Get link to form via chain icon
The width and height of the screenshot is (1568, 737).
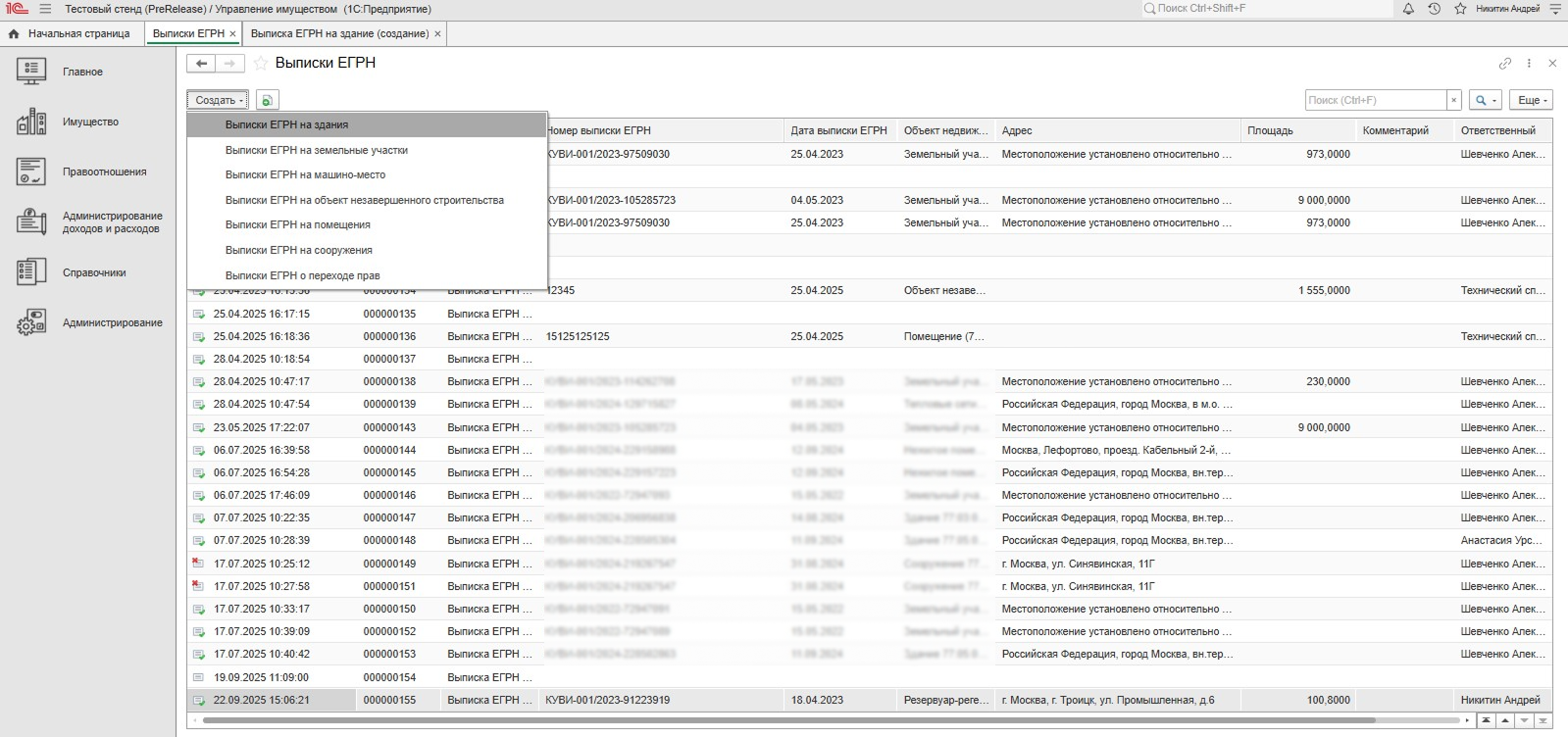1504,64
